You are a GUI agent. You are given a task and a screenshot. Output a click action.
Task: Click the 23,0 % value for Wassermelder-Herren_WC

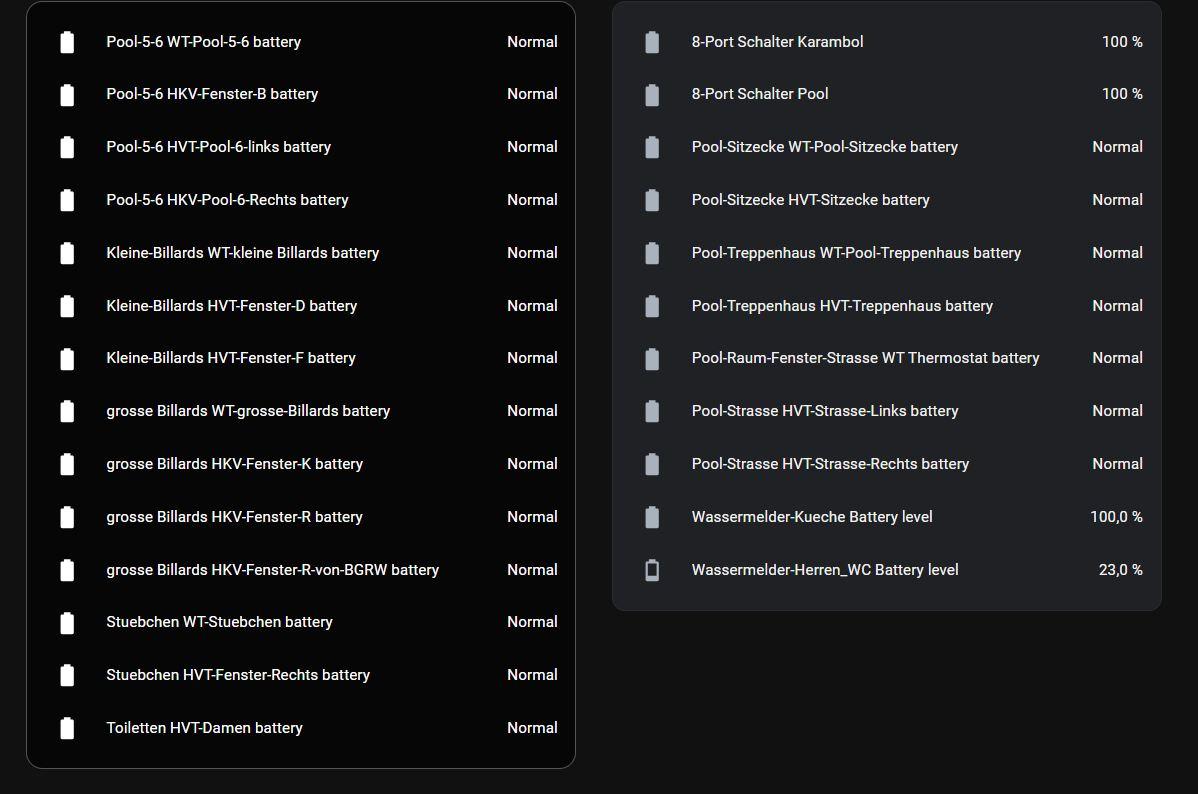pyautogui.click(x=1120, y=570)
